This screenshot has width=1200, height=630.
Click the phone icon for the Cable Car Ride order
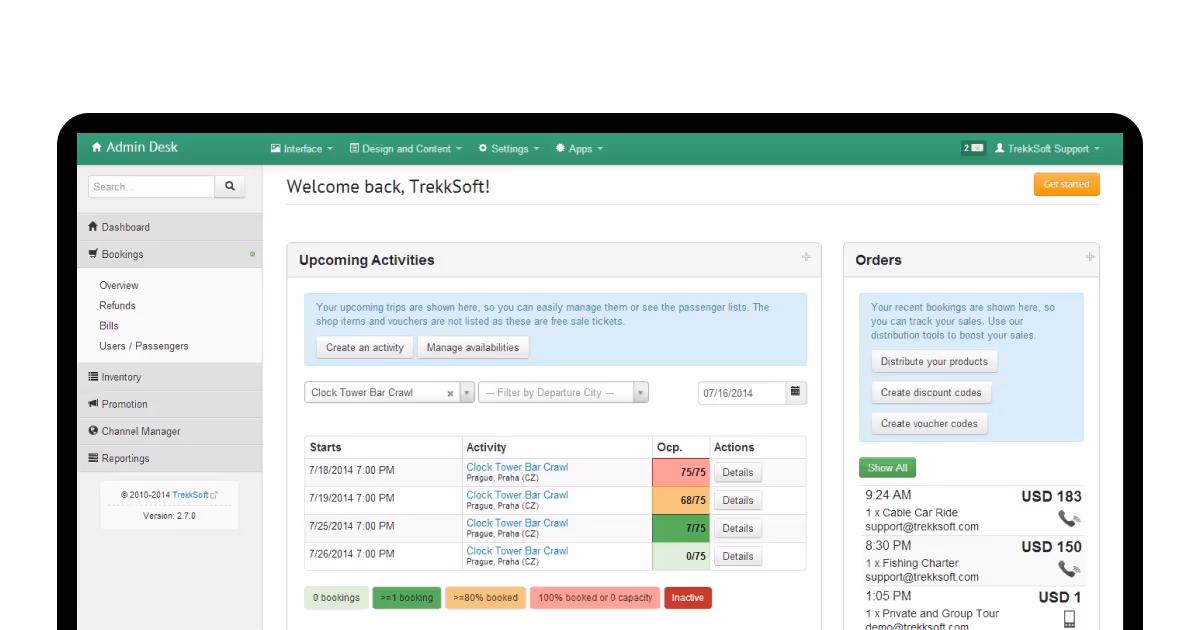click(x=1069, y=519)
